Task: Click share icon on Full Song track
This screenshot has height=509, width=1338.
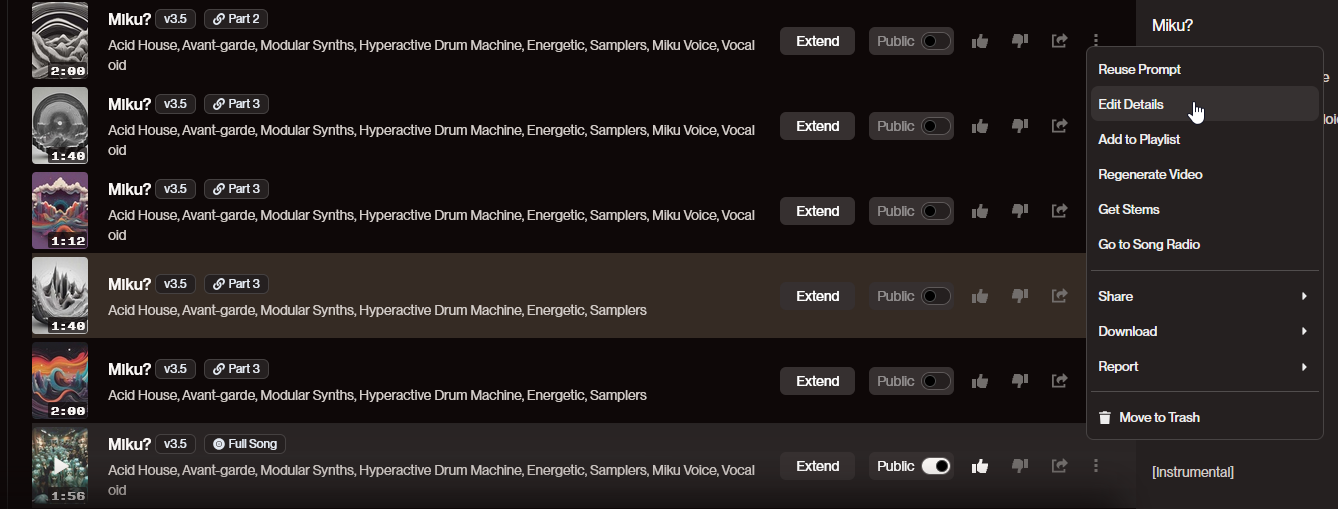Action: pyautogui.click(x=1060, y=466)
